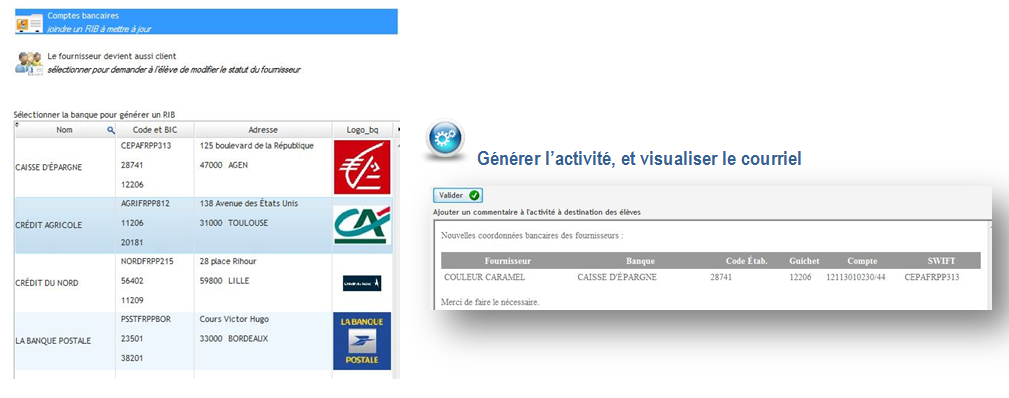Image resolution: width=1009 pixels, height=398 pixels.
Task: Click into the comment text area
Action: click(710, 265)
